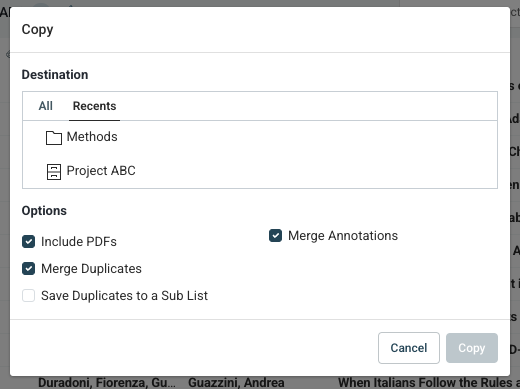Switch to the Recents destination tab

click(x=94, y=106)
